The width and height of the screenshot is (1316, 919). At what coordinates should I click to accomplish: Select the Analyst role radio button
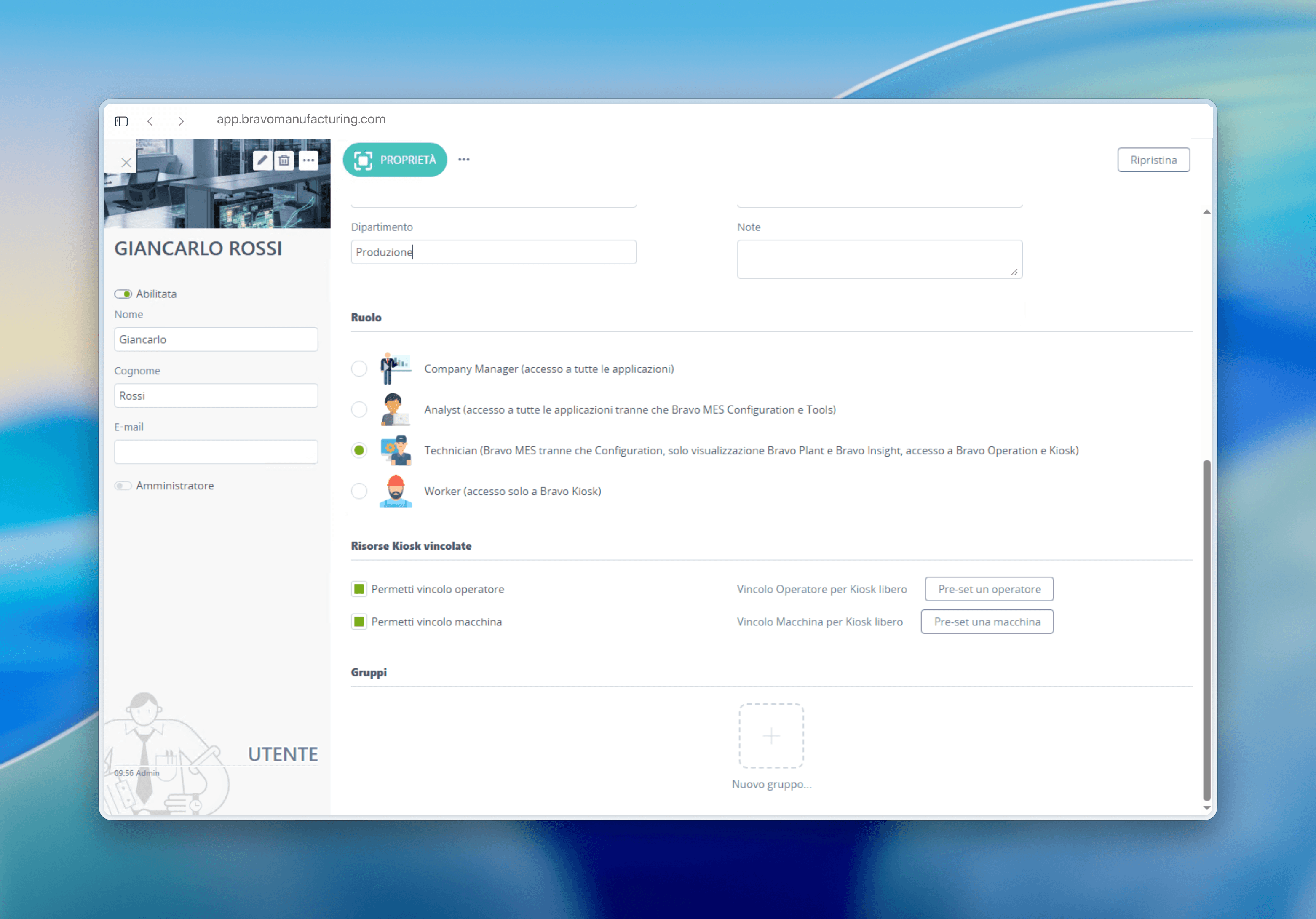coord(359,409)
